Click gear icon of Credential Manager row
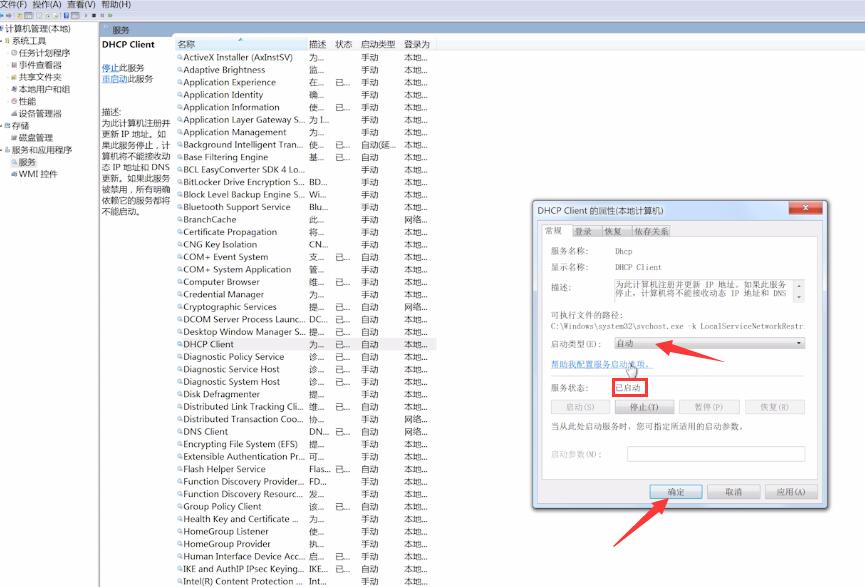This screenshot has height=587, width=865. pos(179,295)
